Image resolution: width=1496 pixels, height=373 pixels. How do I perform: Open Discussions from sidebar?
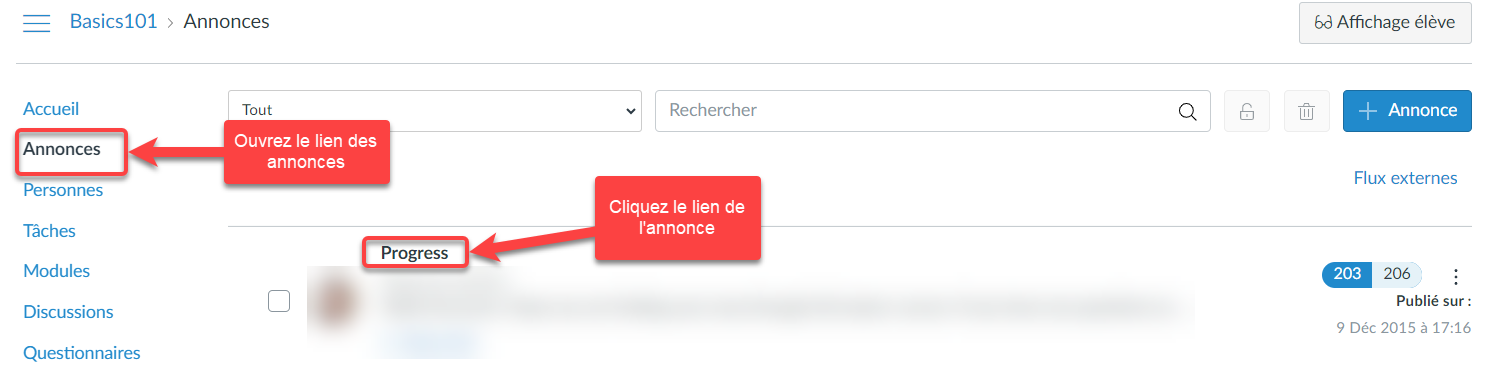pos(68,312)
